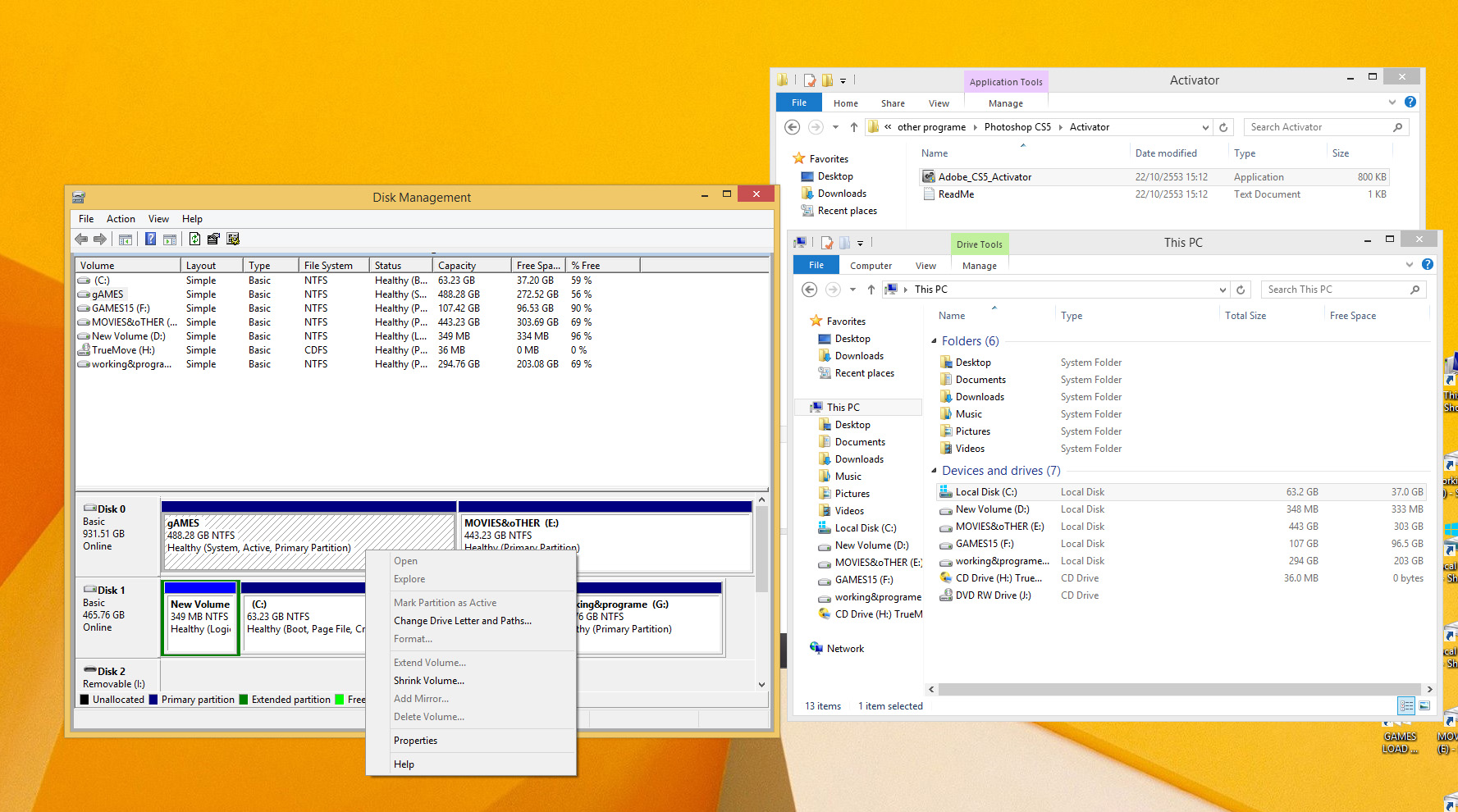Open the Action menu in Disk Management
Image resolution: width=1458 pixels, height=812 pixels.
pos(121,219)
